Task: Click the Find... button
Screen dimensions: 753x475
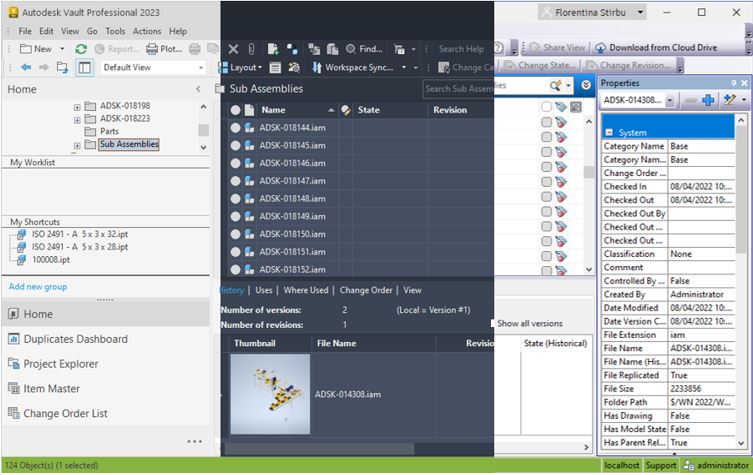Action: tap(364, 49)
